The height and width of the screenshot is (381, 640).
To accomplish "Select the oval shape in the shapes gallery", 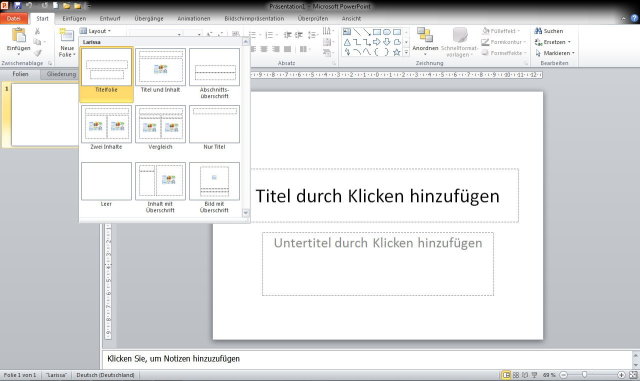I will [387, 32].
